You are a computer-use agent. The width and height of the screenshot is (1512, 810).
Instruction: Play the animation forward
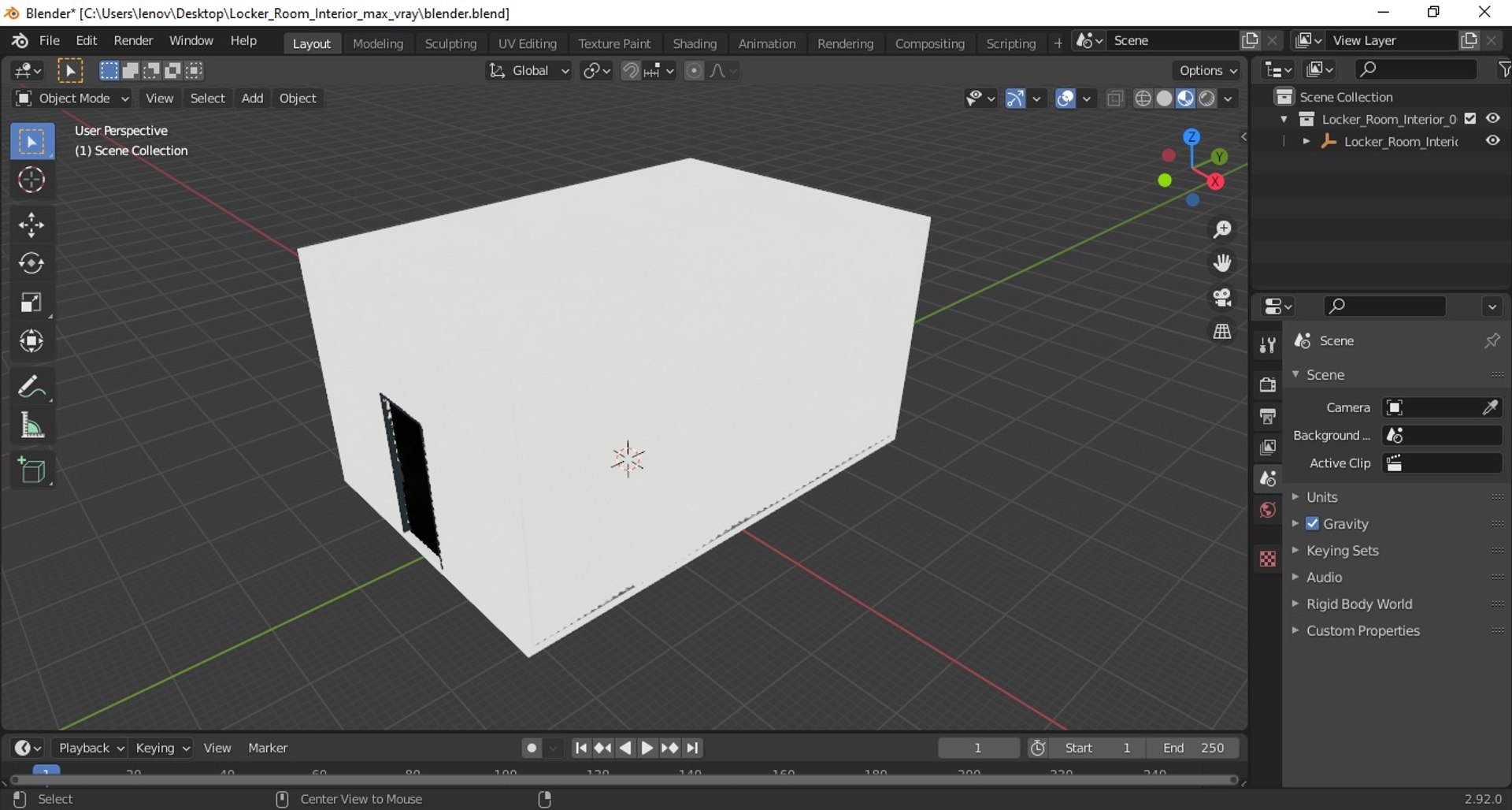point(647,748)
